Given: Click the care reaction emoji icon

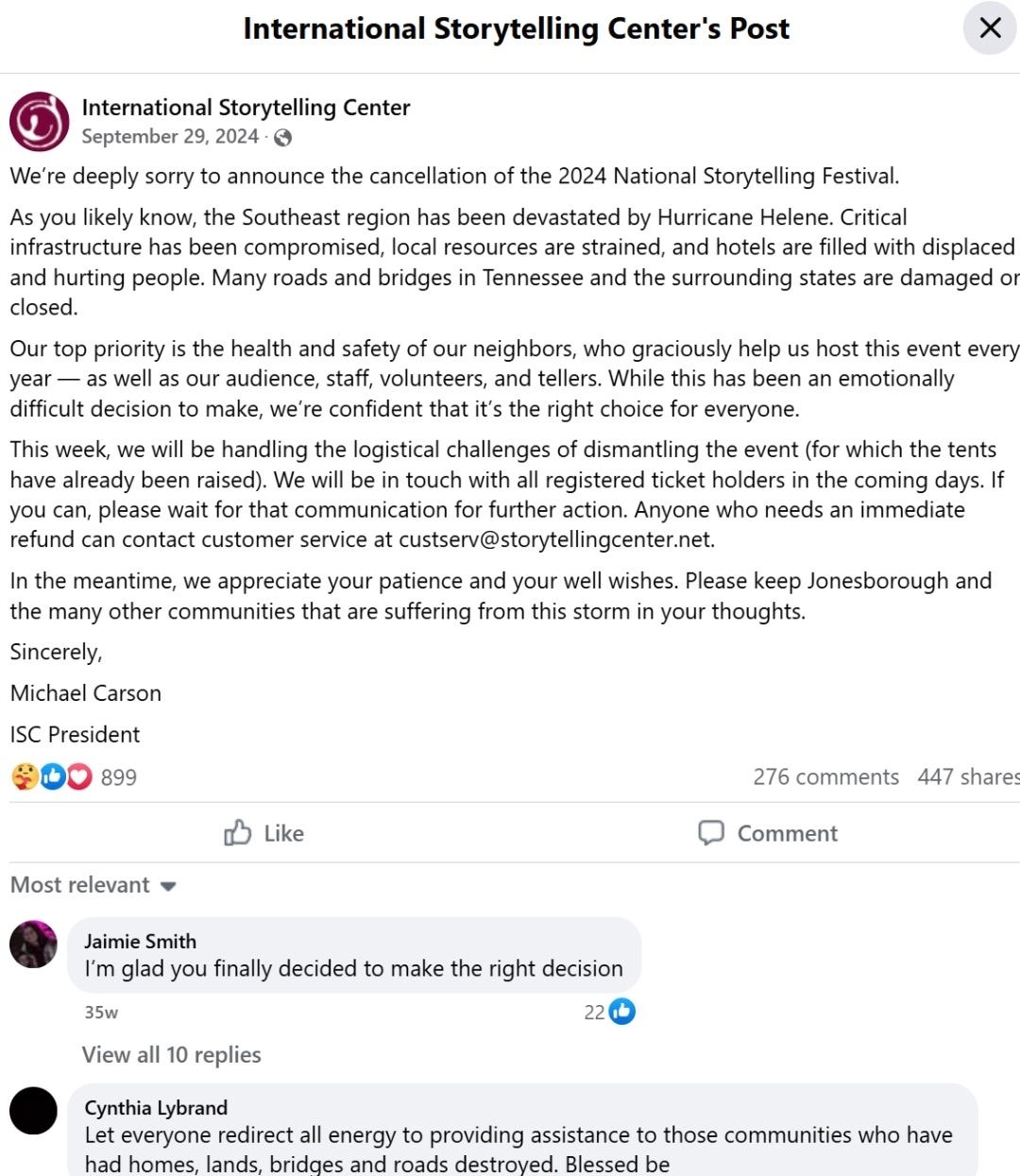Looking at the screenshot, I should (x=25, y=776).
